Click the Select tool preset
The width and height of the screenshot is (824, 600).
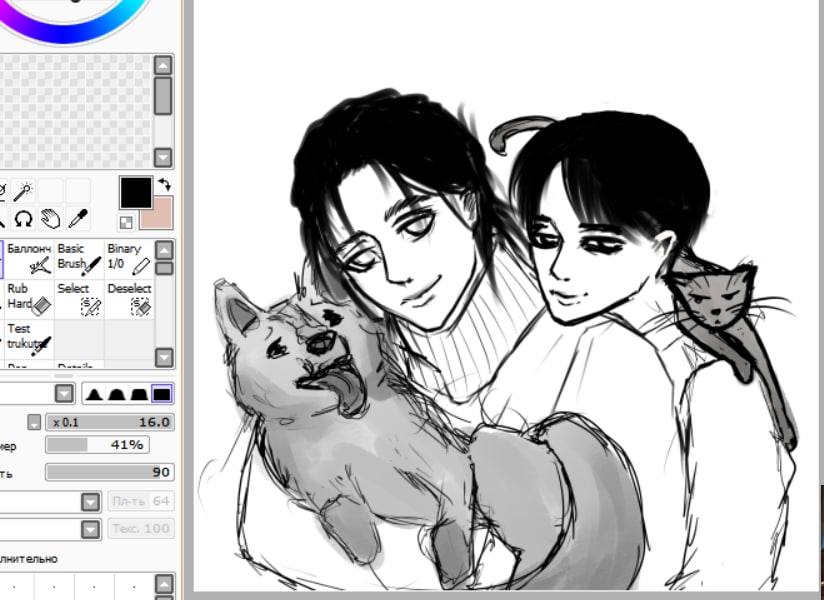pyautogui.click(x=80, y=300)
